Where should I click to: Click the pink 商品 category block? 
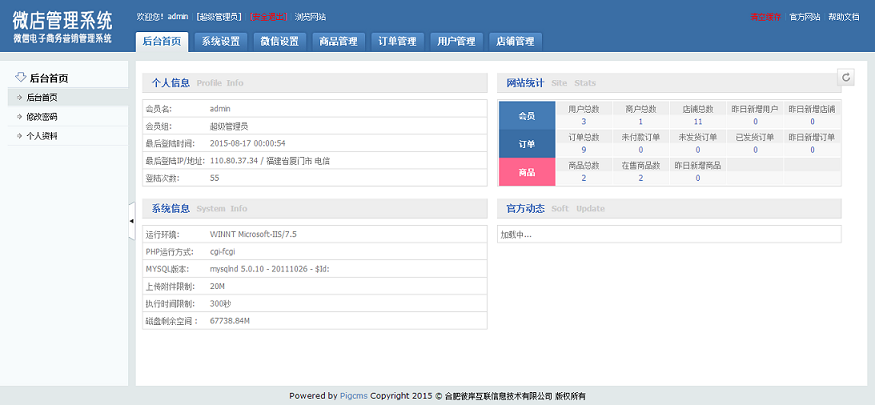pos(526,172)
